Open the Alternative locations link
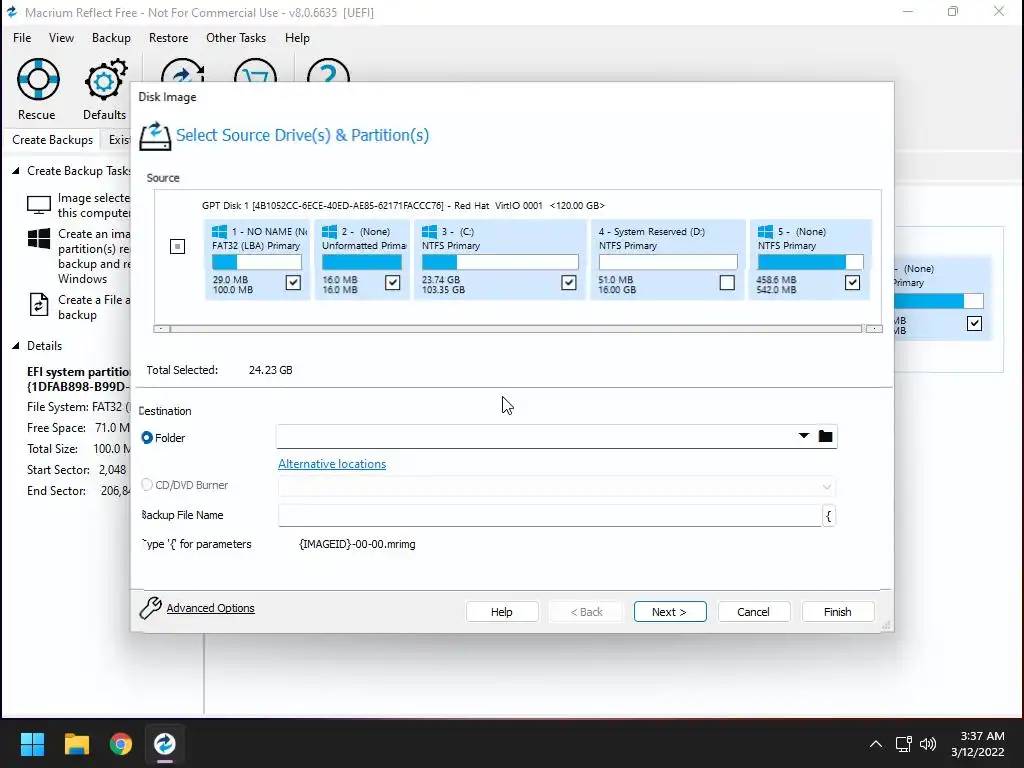The width and height of the screenshot is (1024, 768). point(332,464)
